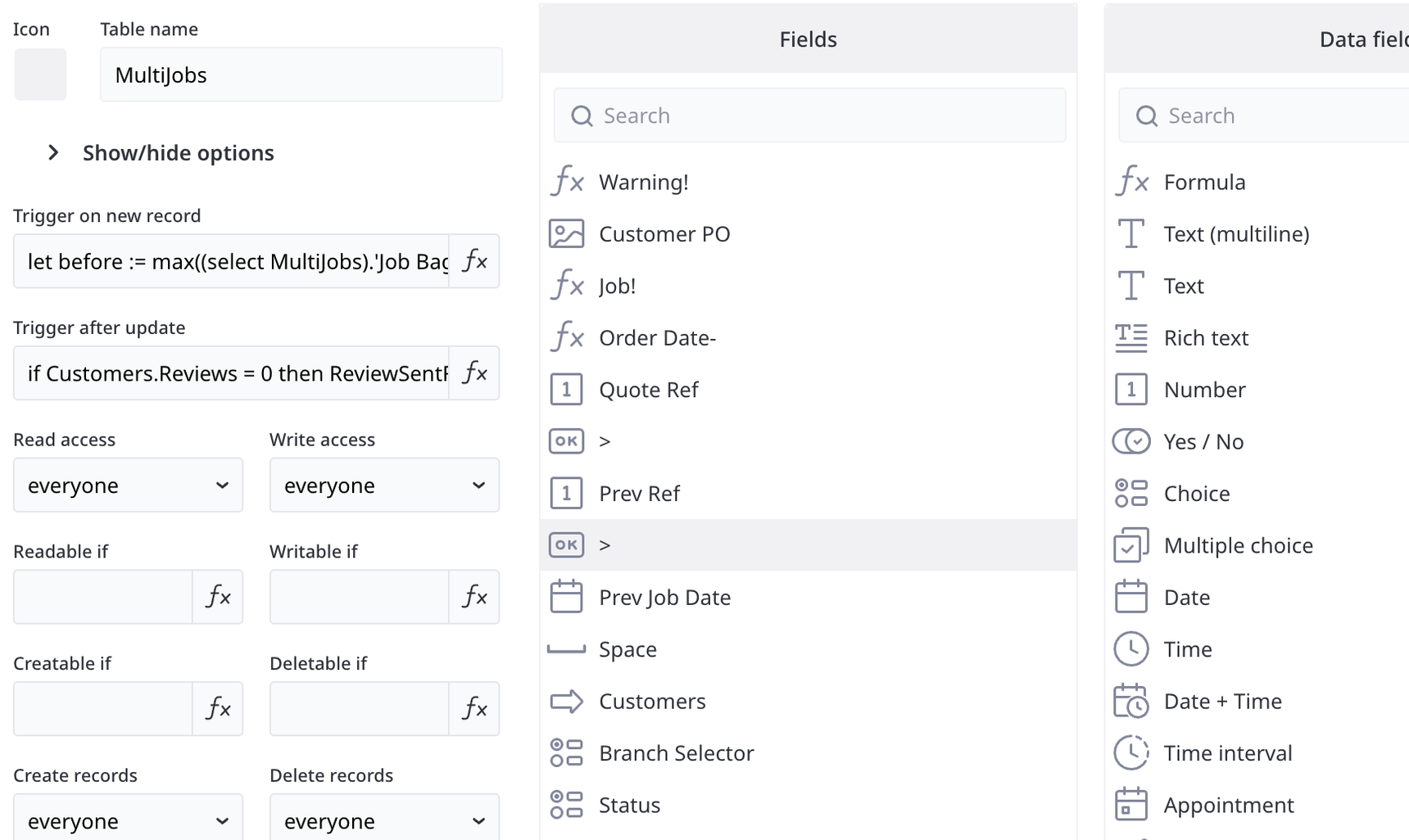The width and height of the screenshot is (1409, 840).
Task: Click the fx icon beside Creatable if
Action: (x=218, y=709)
